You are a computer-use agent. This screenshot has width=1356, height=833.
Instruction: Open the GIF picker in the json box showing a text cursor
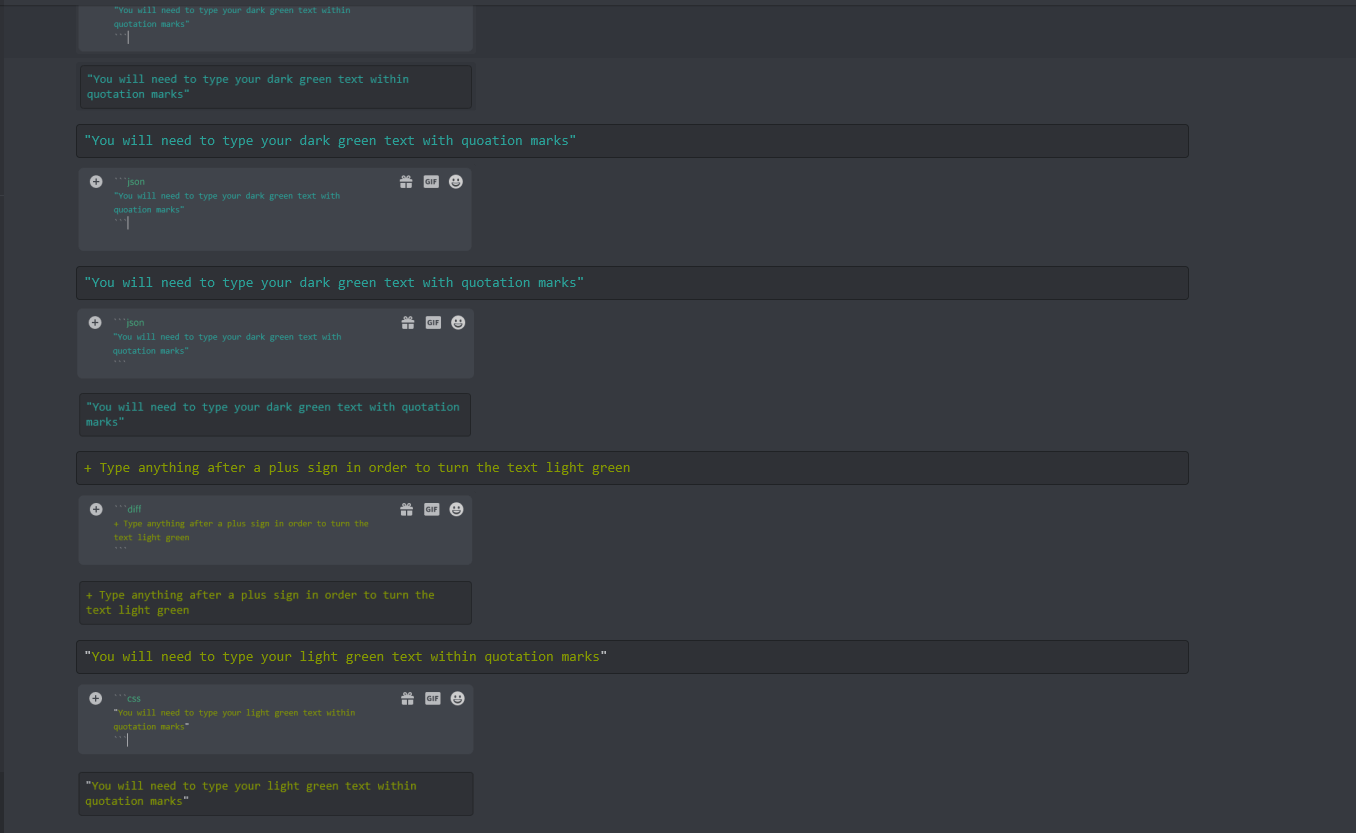tap(431, 181)
